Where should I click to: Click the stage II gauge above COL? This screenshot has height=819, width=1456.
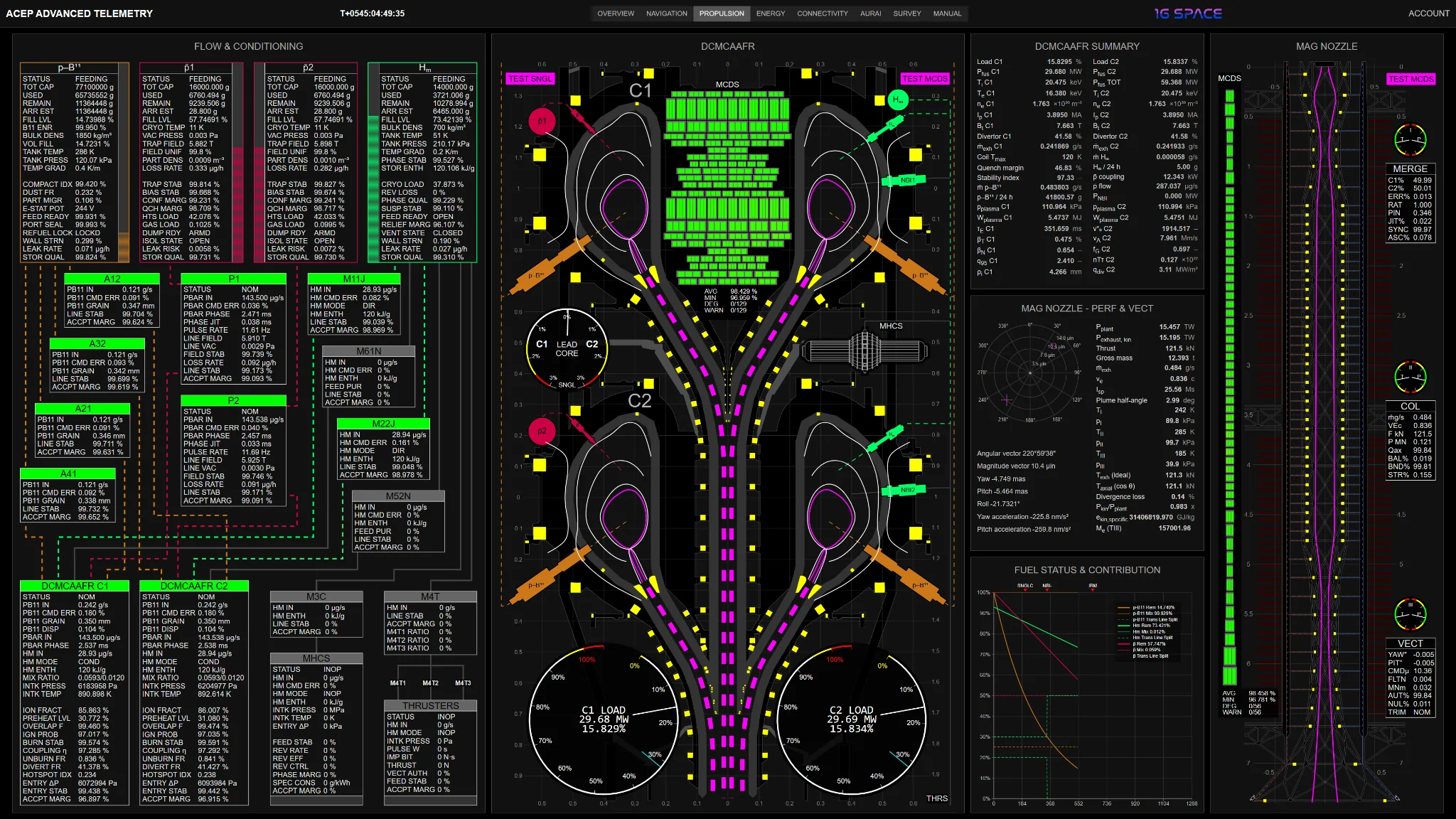(x=1410, y=378)
